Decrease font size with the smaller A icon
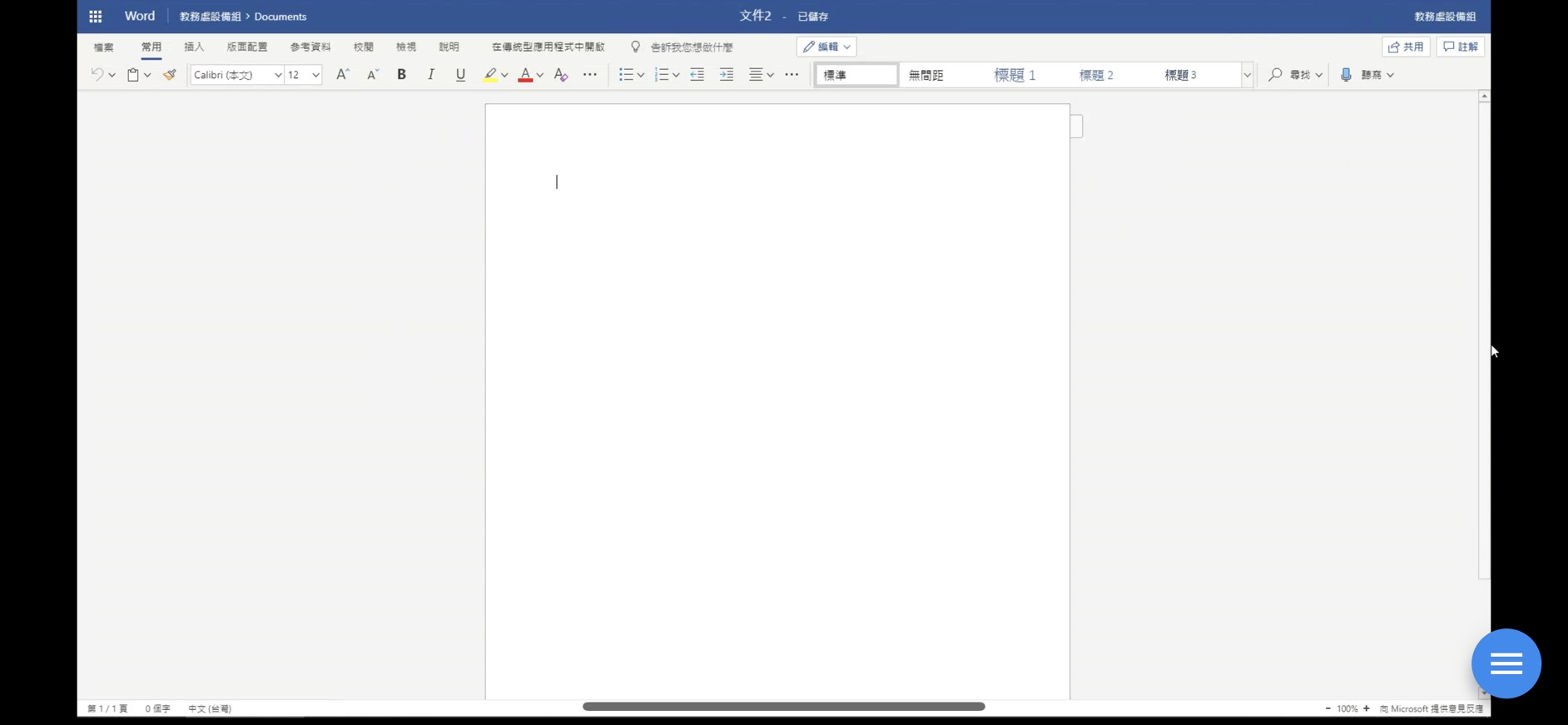This screenshot has width=1568, height=725. click(373, 75)
